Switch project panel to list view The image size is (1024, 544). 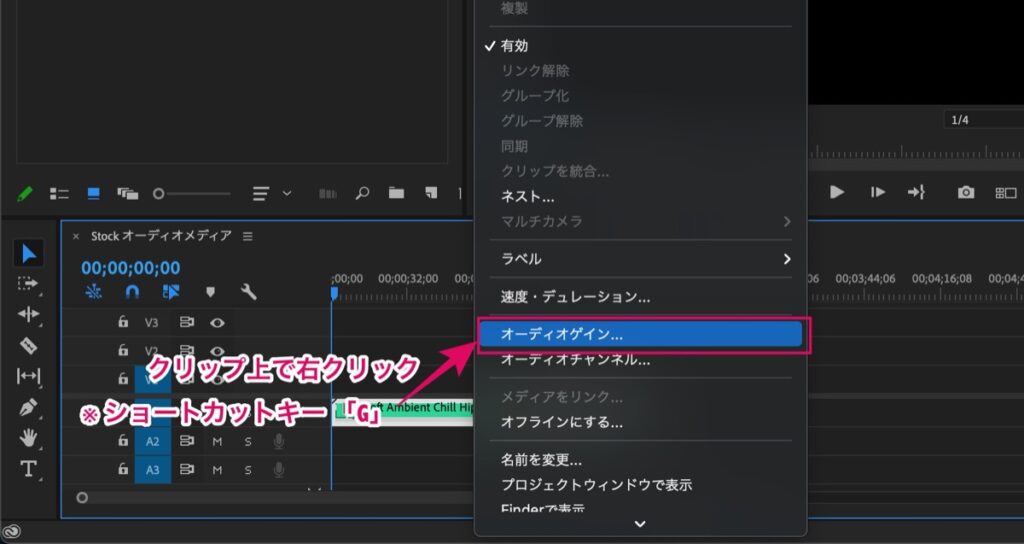tap(59, 194)
